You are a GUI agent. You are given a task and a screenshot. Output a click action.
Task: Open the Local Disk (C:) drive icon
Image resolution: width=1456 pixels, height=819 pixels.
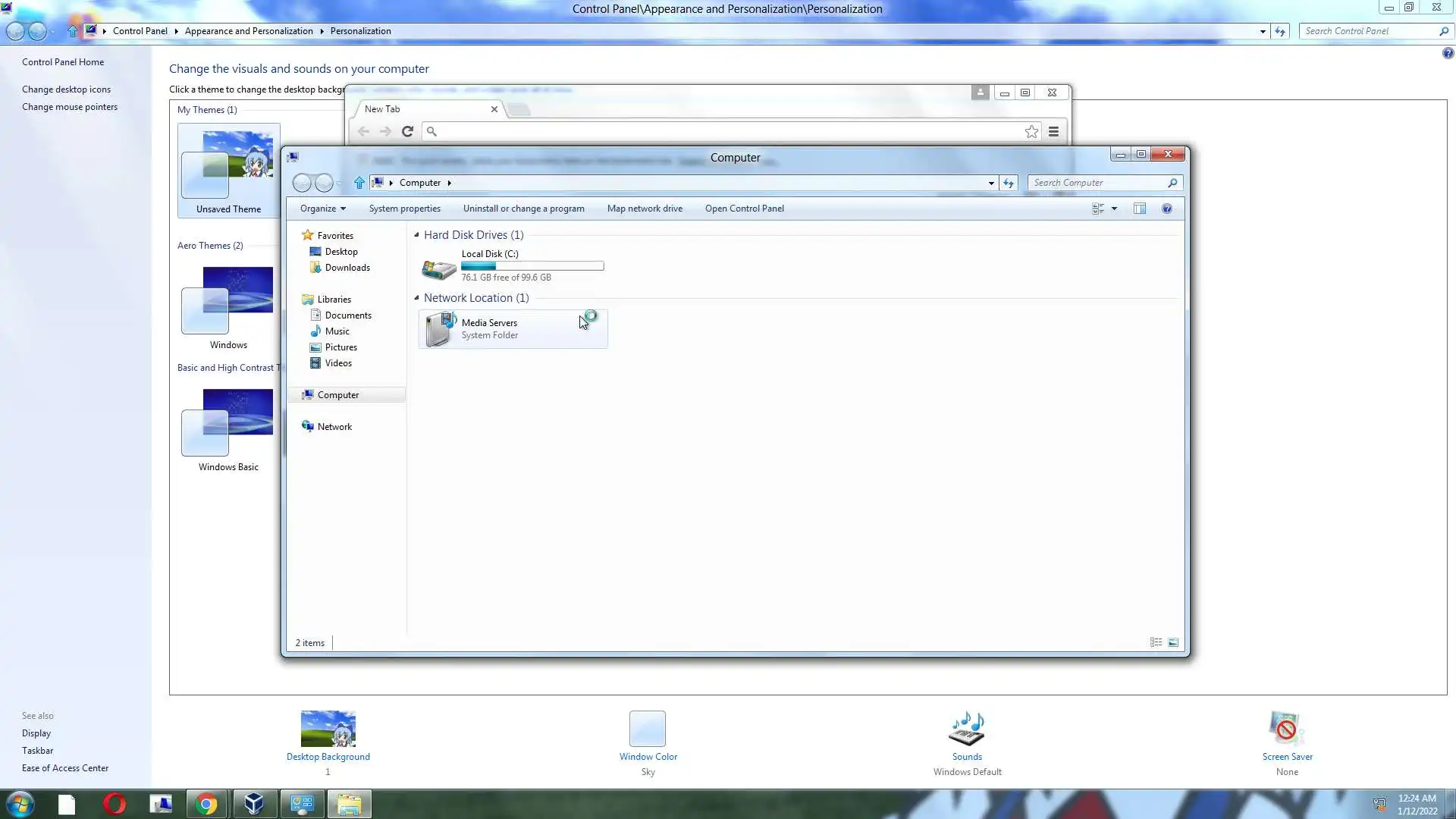[x=439, y=268]
